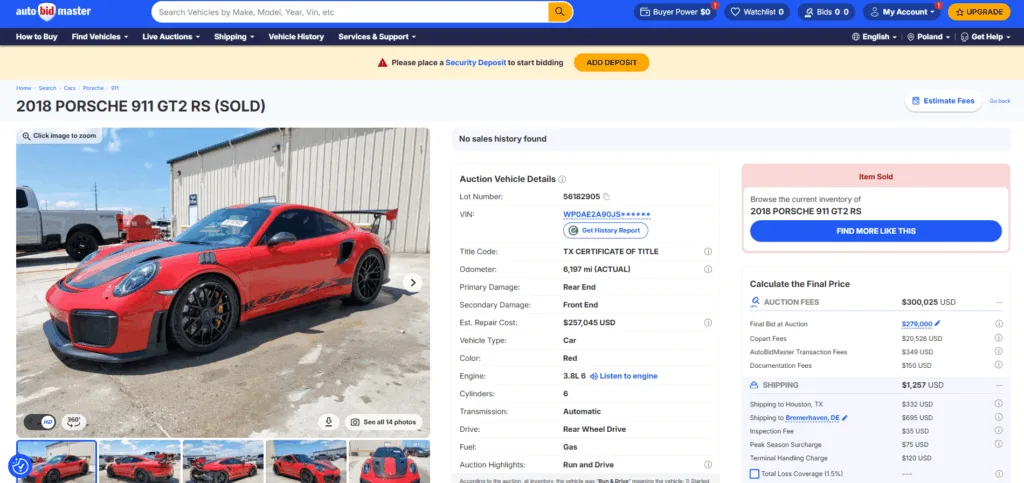Show info for Documentation Fees
The image size is (1024, 483).
click(999, 366)
